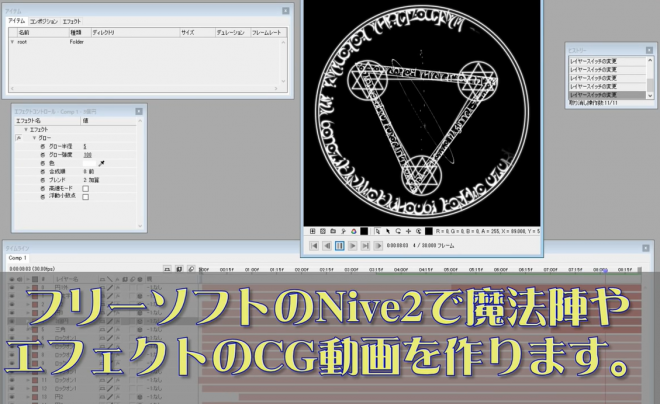Jump to first frame in preview playback
Screen dimensions: 660x404
coord(314,245)
